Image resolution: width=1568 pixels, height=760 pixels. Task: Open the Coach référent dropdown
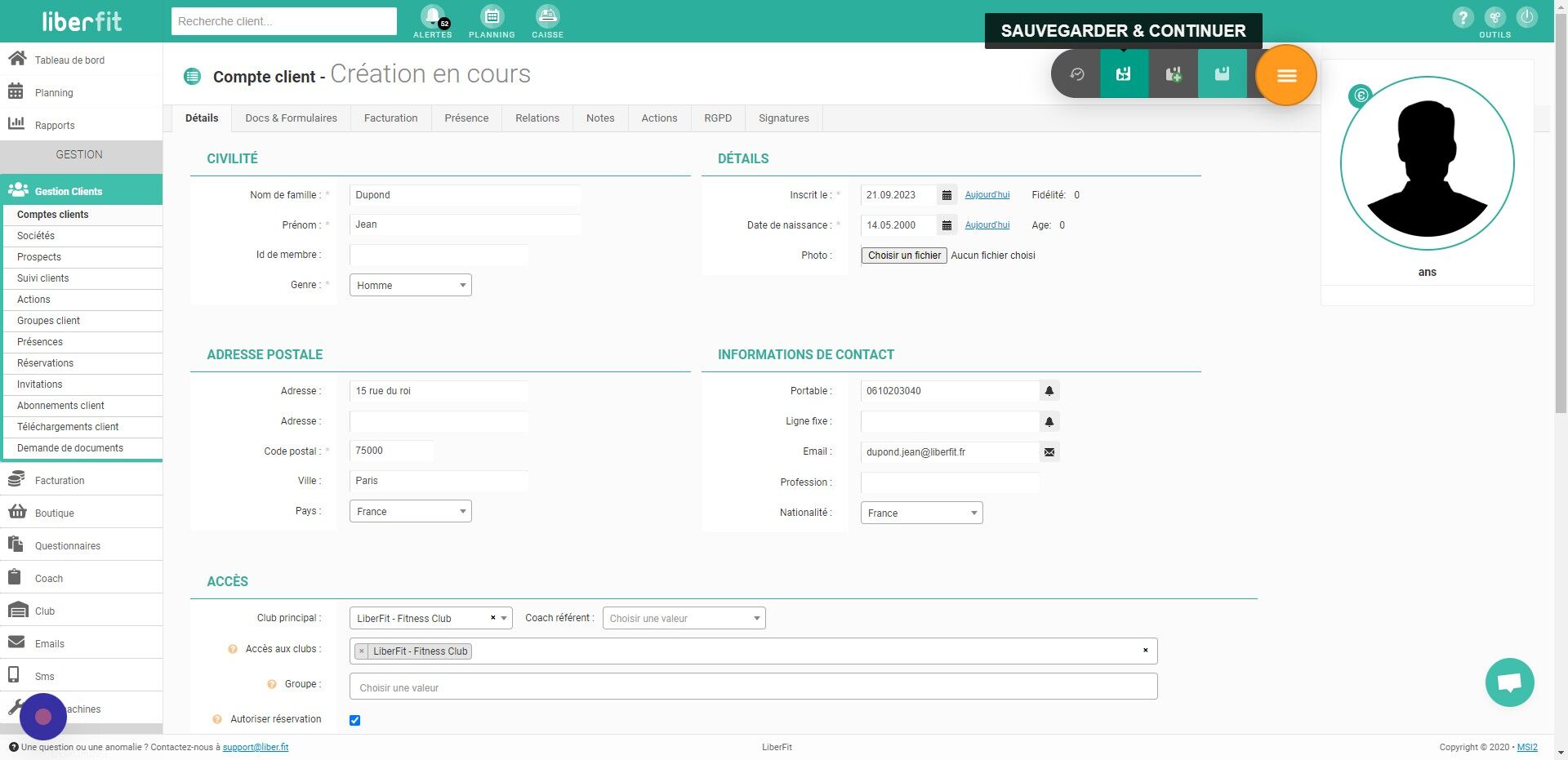(684, 618)
